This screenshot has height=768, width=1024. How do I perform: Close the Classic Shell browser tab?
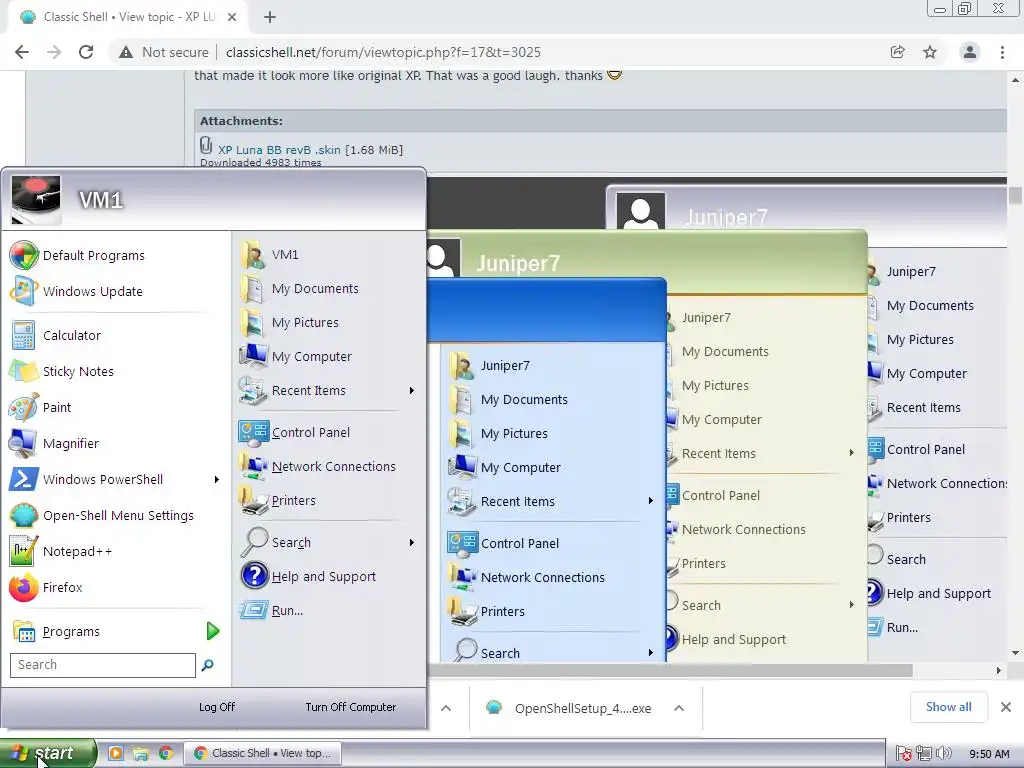[x=232, y=17]
